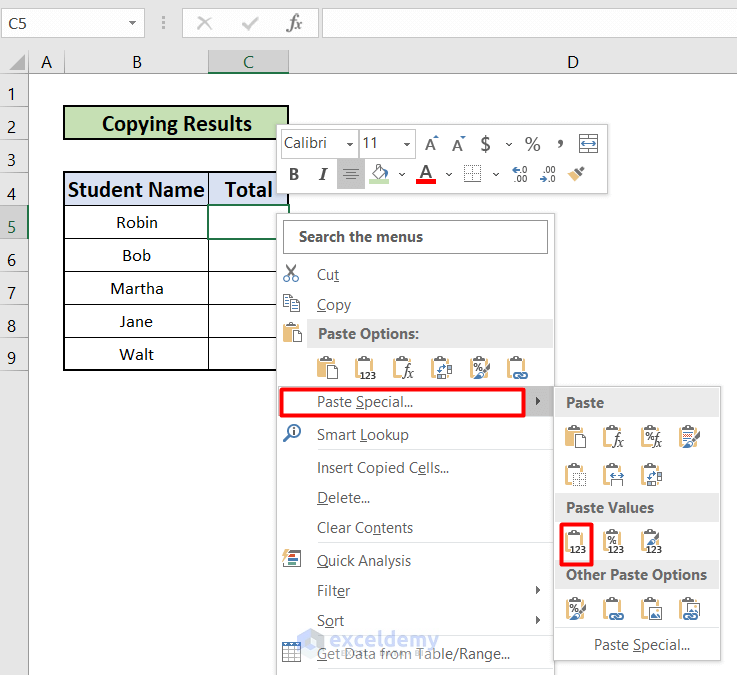Click the Search the menus field
The height and width of the screenshot is (675, 737).
click(x=415, y=237)
